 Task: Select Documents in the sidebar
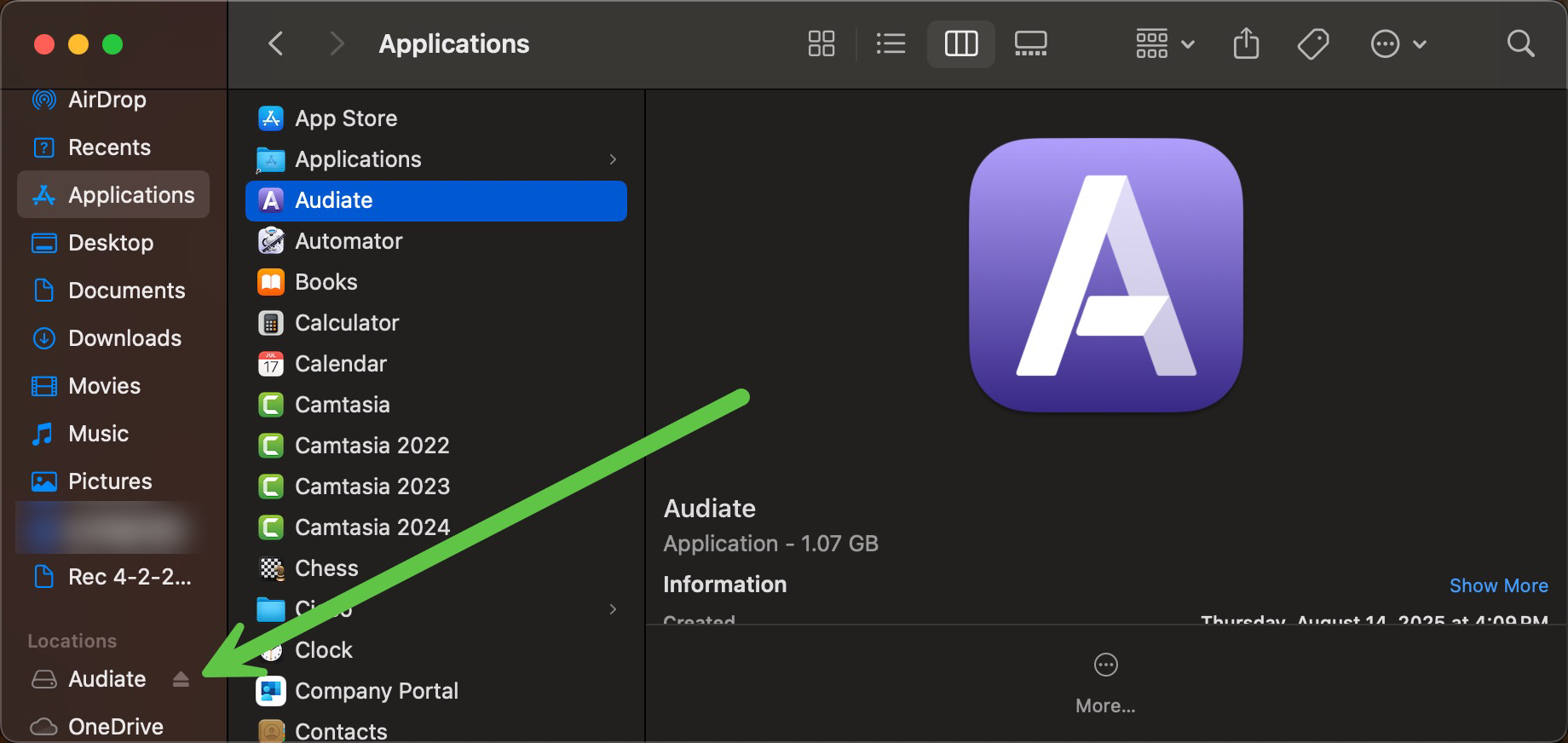pyautogui.click(x=126, y=291)
